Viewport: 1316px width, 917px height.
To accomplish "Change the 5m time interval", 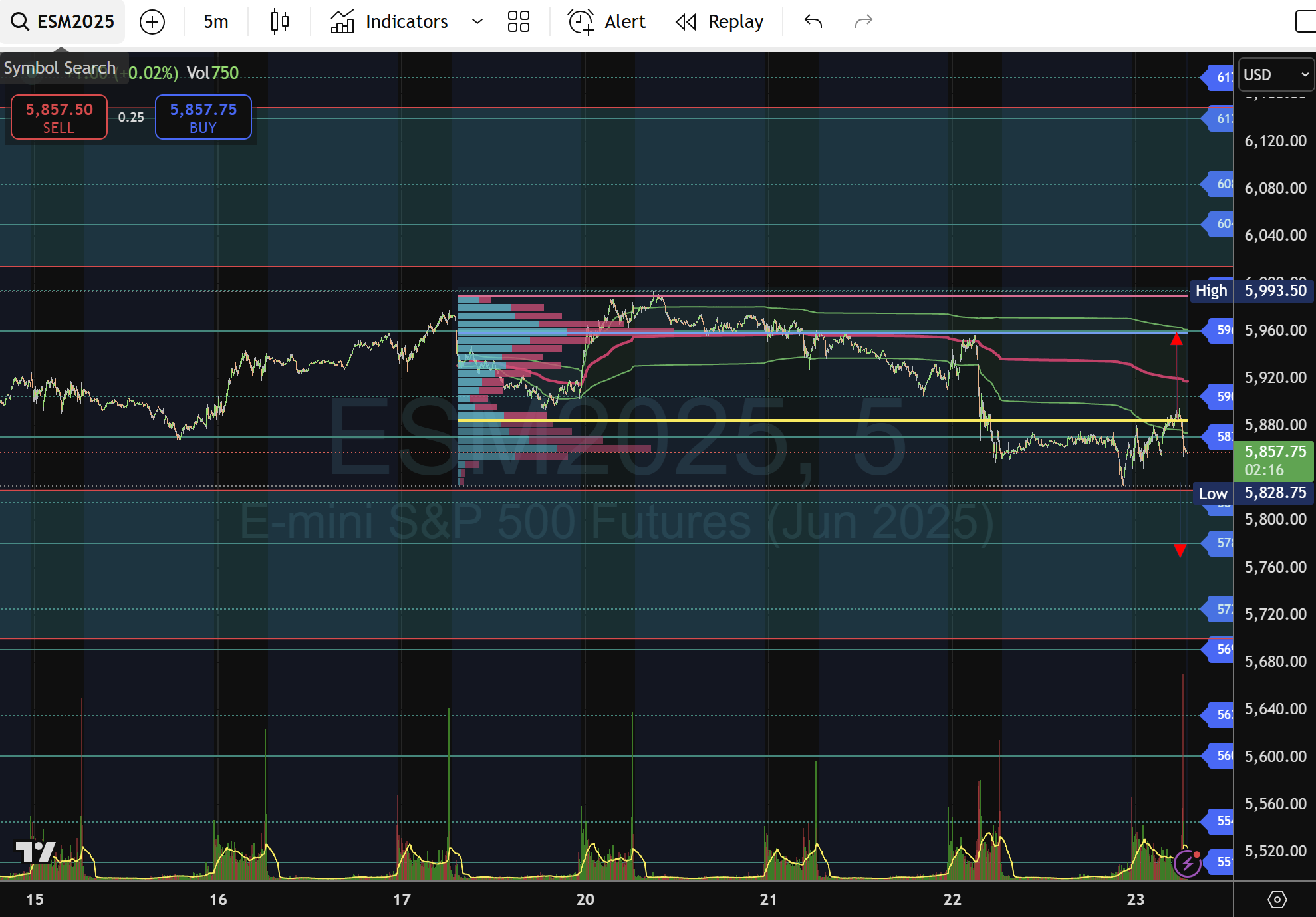I will (x=216, y=22).
